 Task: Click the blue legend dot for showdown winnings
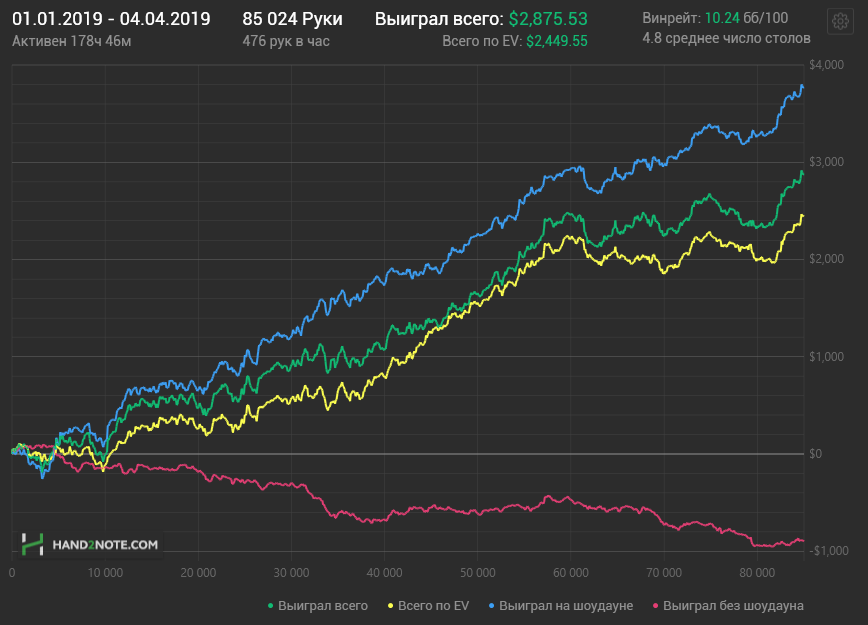pos(492,606)
